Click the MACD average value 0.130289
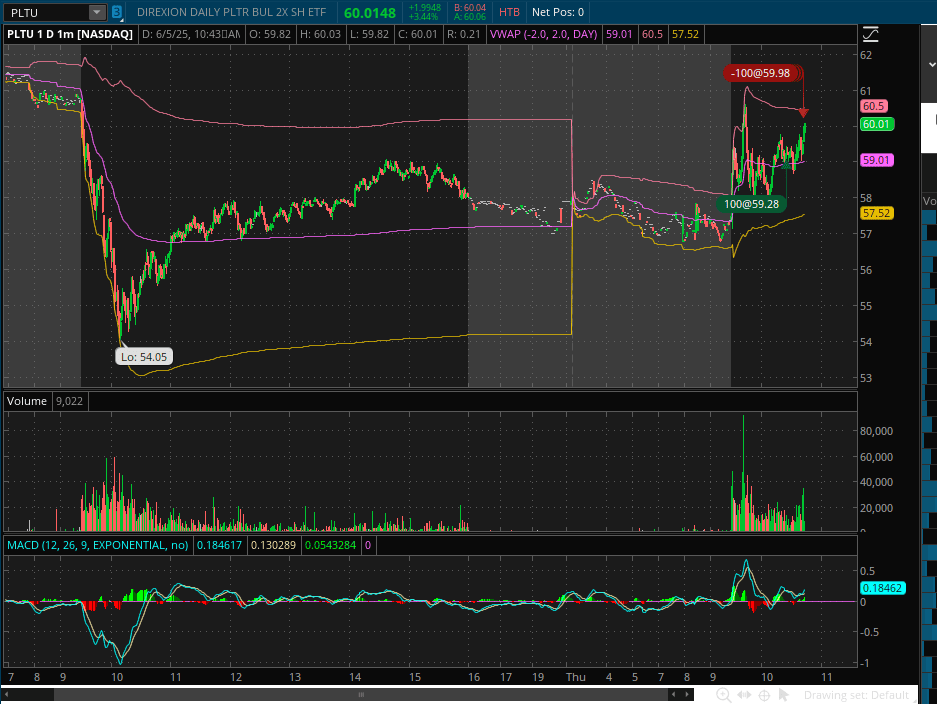Viewport: 937px width, 704px height. click(273, 545)
